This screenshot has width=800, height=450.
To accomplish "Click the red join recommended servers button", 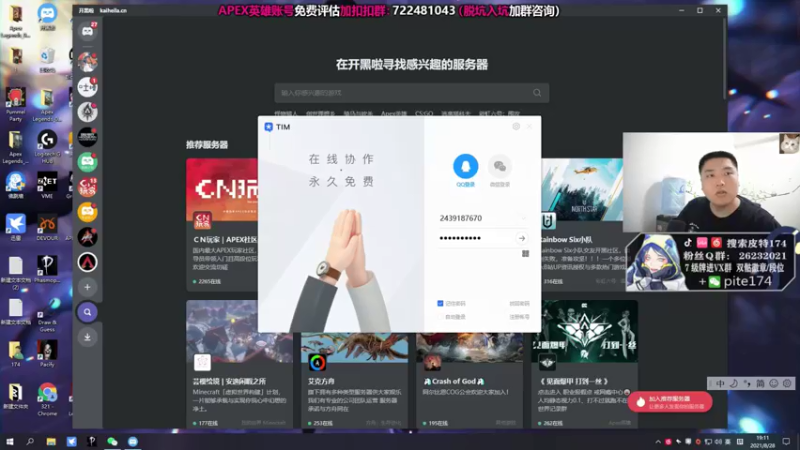I will coord(670,402).
